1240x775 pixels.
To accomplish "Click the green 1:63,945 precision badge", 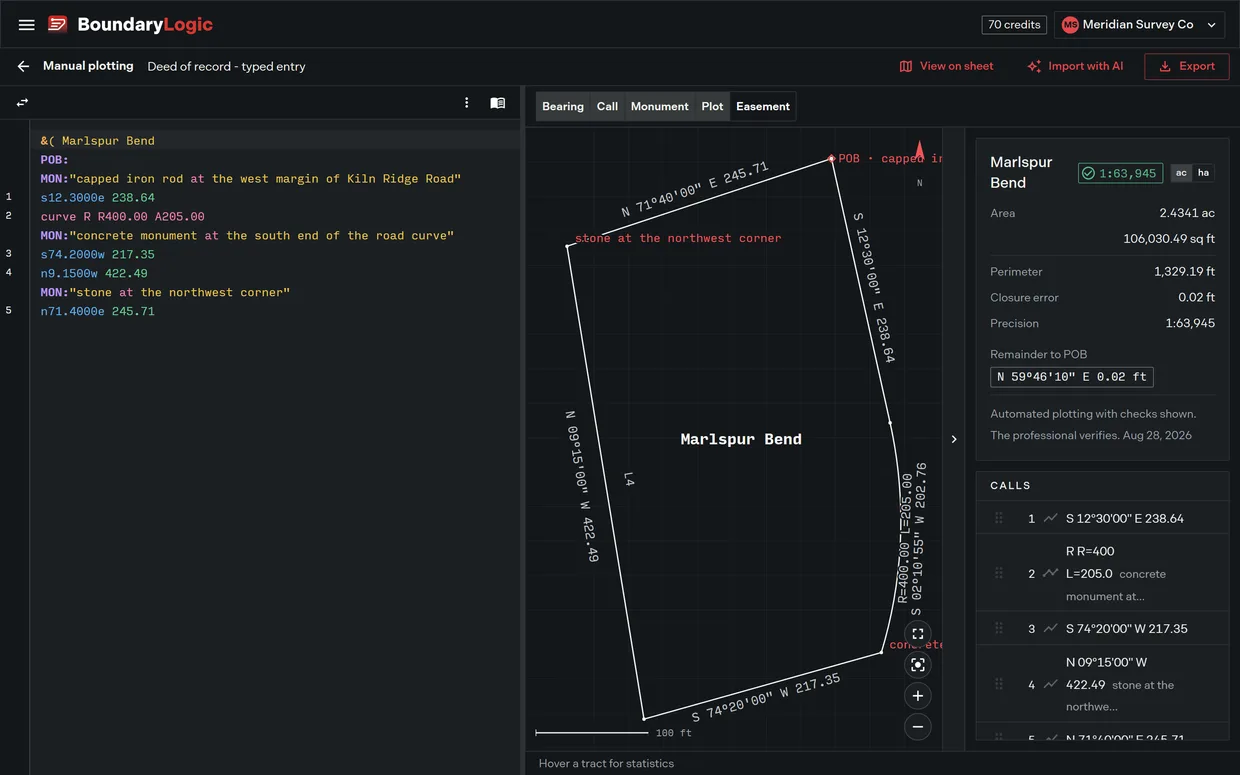I will (1120, 173).
